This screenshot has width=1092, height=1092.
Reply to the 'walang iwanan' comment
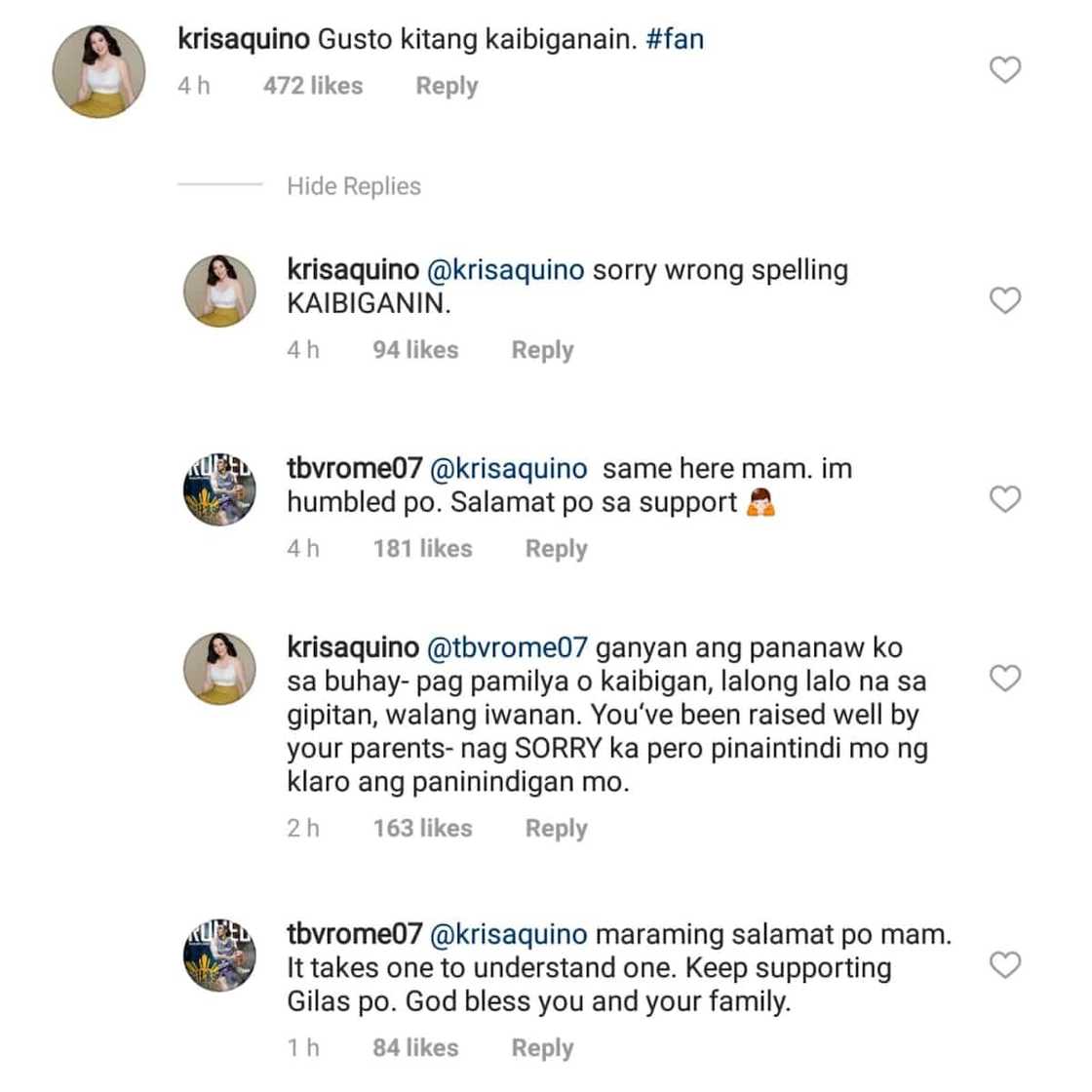coord(556,829)
